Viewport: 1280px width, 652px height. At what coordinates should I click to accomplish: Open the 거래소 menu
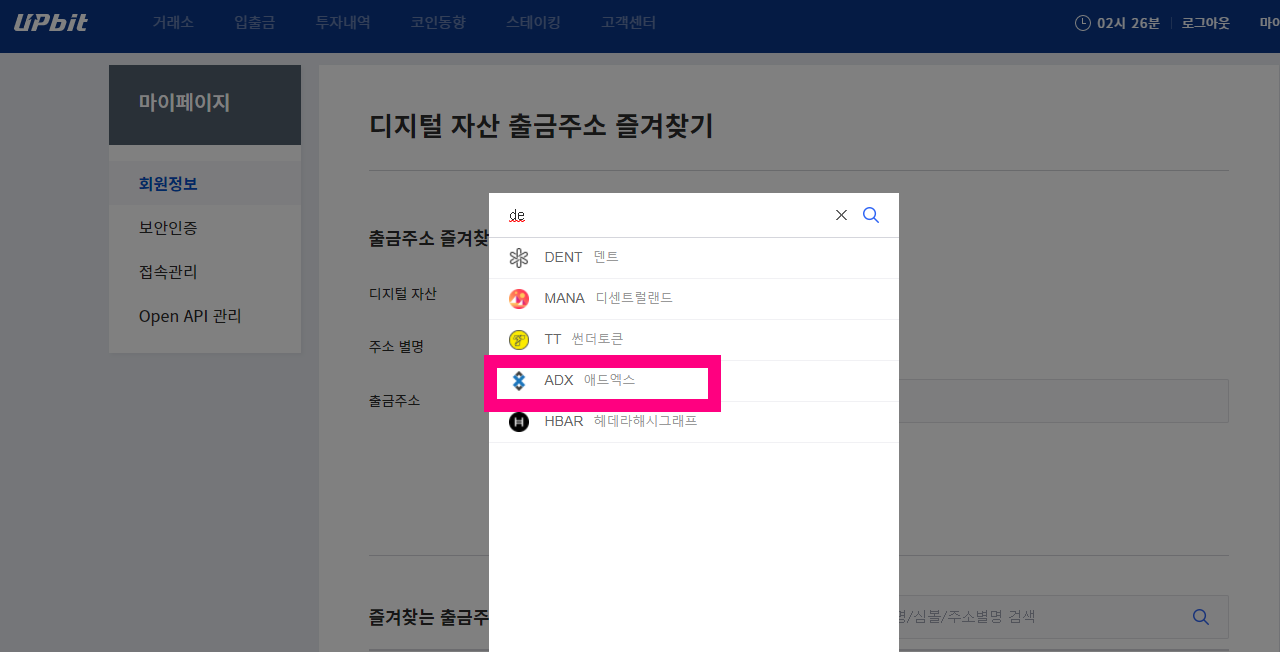point(173,22)
